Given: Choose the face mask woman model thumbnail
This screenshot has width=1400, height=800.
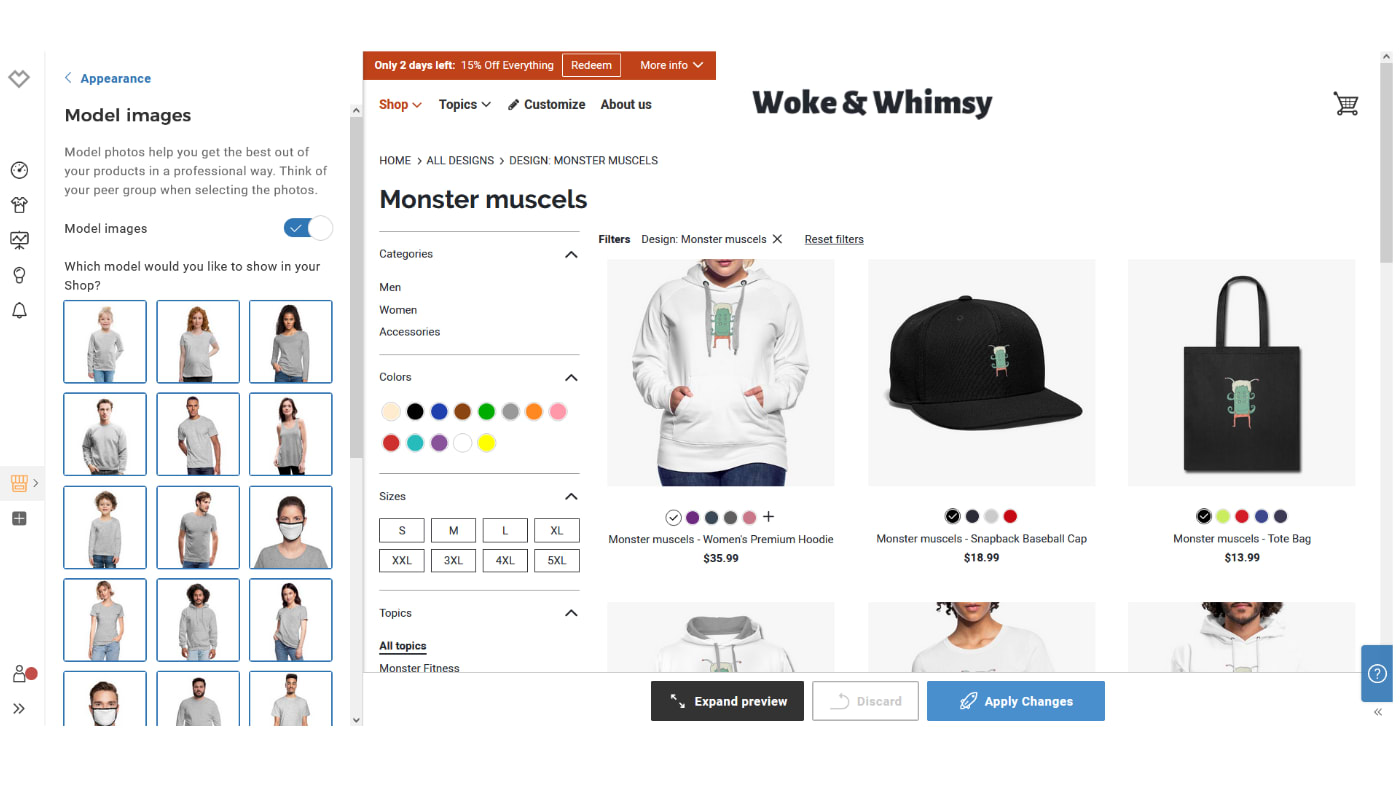Looking at the screenshot, I should point(291,527).
